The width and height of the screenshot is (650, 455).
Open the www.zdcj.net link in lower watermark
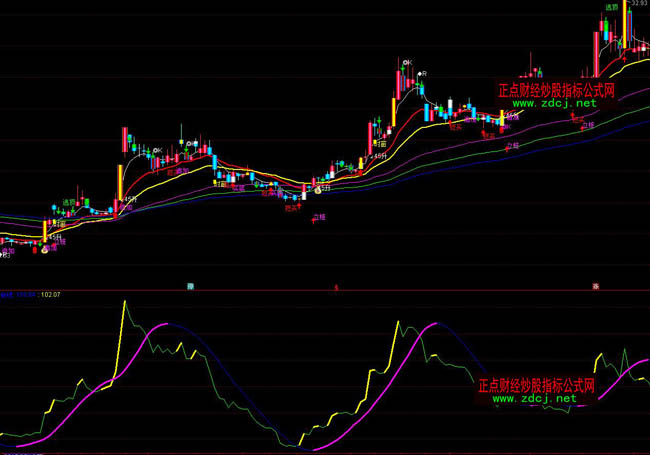coord(534,398)
